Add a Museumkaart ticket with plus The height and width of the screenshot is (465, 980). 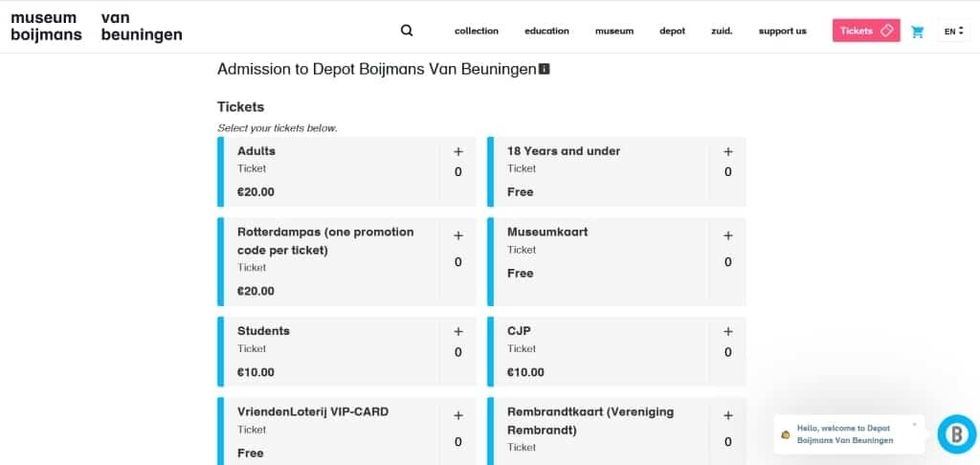pos(728,236)
